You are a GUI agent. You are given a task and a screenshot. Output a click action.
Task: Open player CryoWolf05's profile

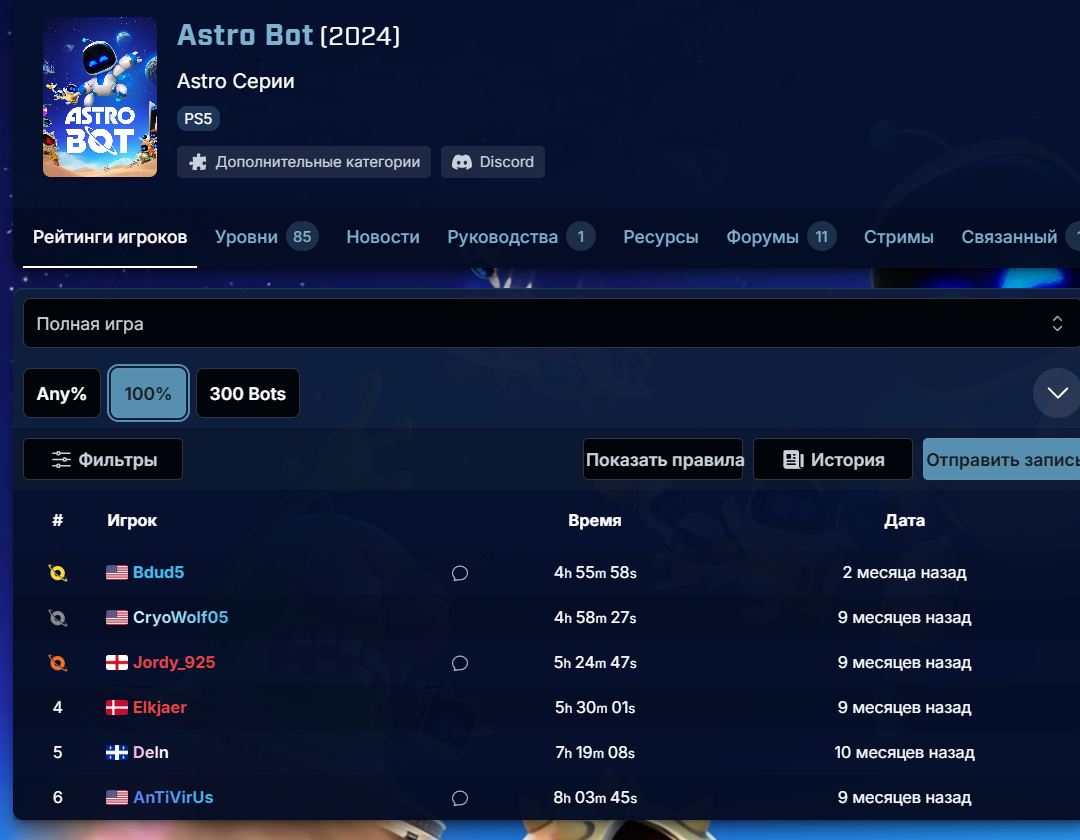click(180, 617)
